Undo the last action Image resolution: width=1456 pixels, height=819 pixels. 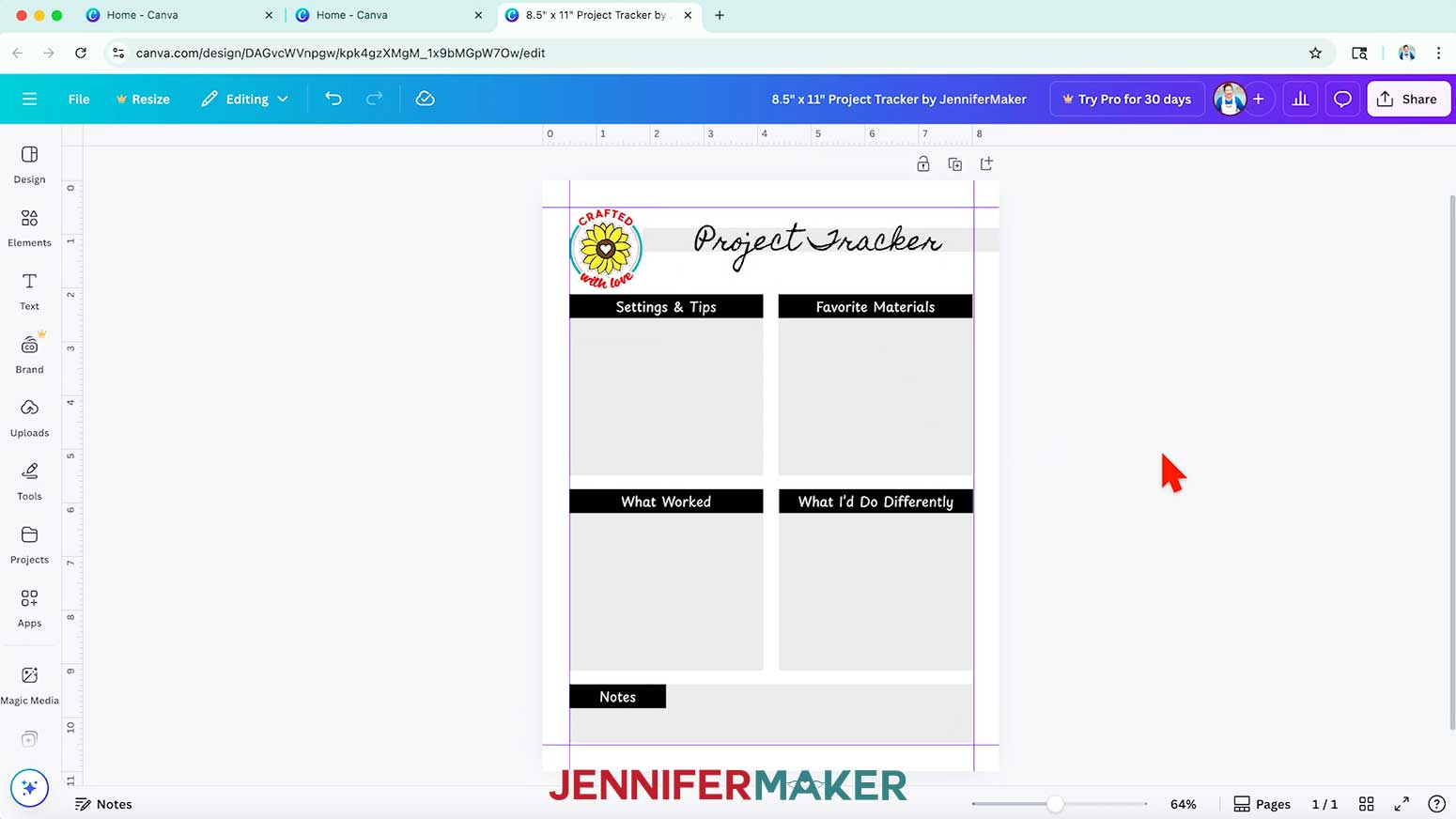333,99
